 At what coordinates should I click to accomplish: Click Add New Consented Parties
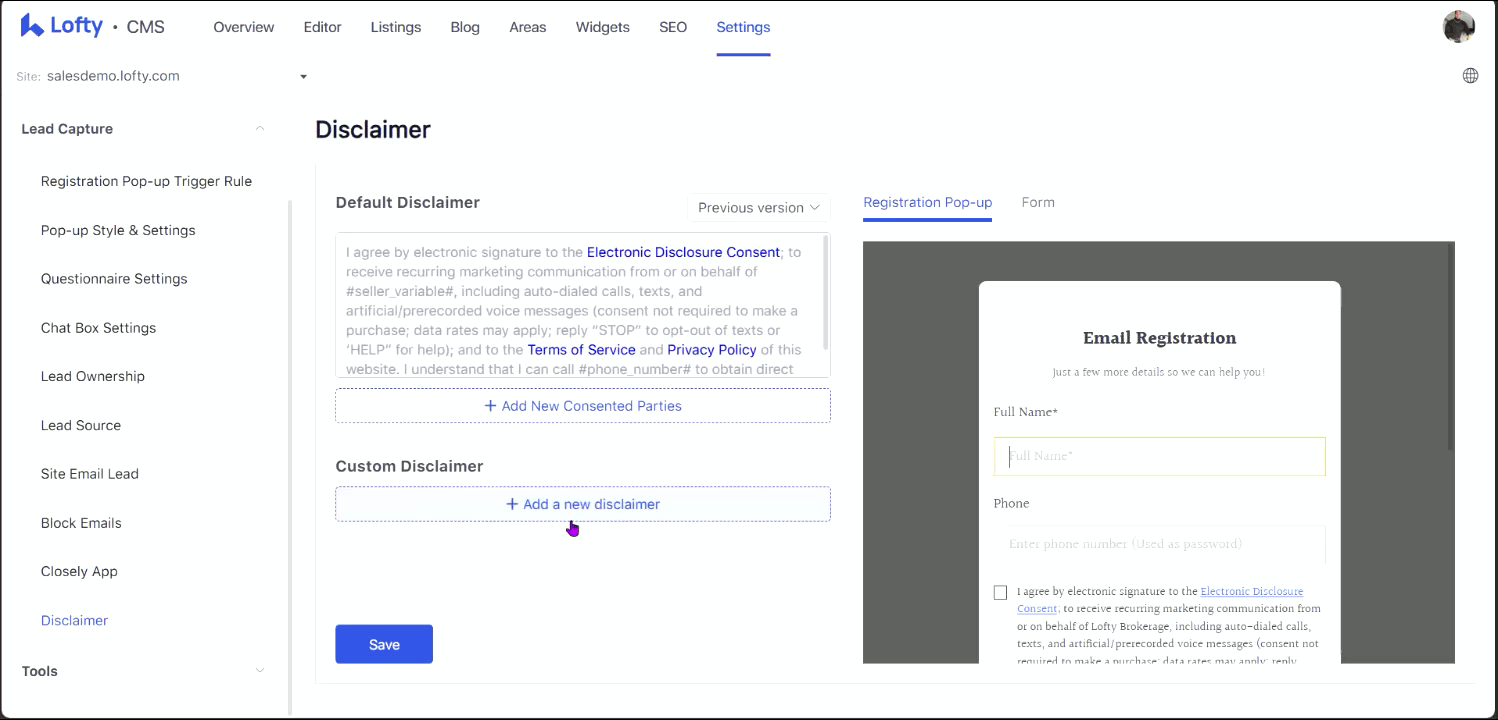582,406
